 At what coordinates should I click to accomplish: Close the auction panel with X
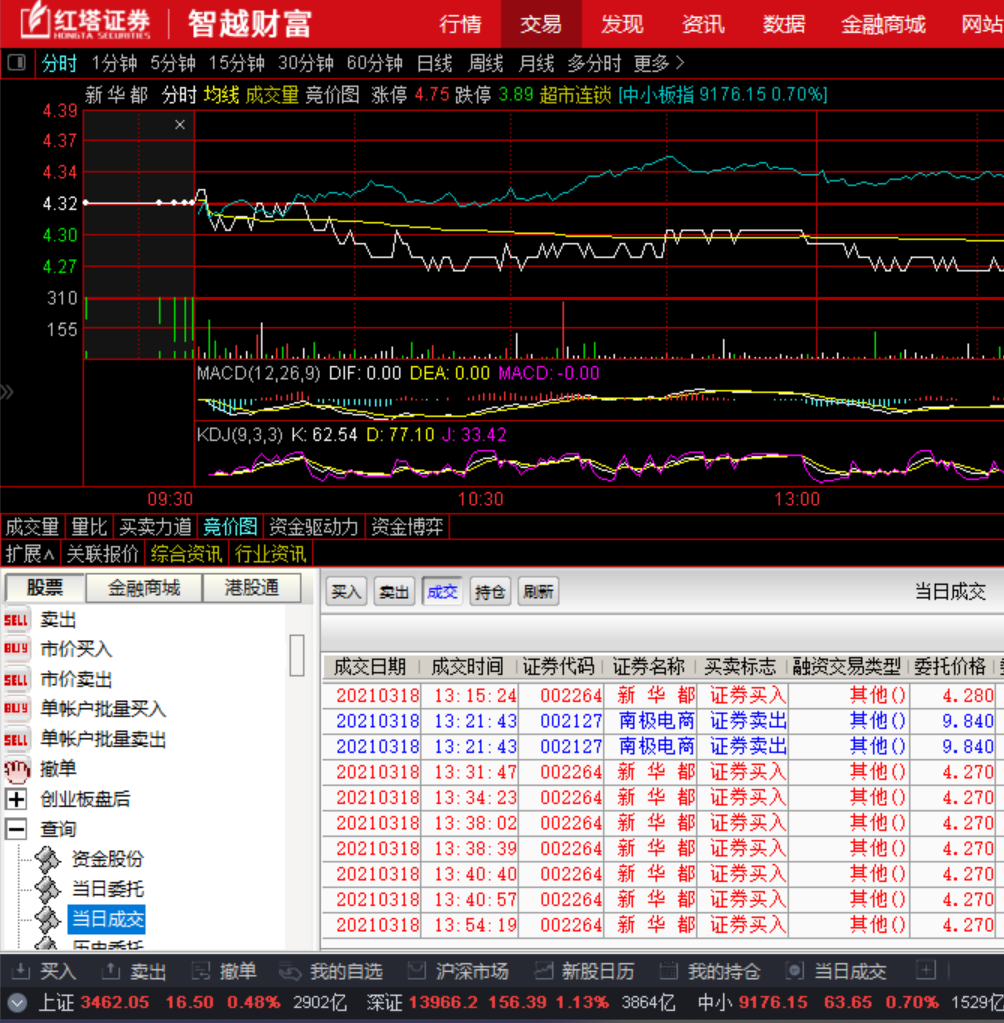click(x=180, y=125)
